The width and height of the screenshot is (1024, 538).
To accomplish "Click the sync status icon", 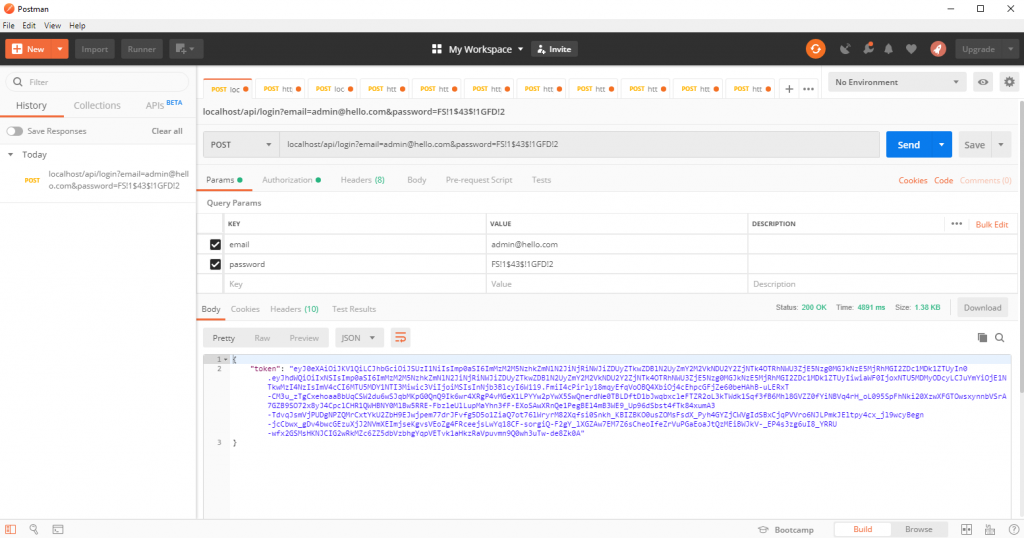I will tap(815, 49).
